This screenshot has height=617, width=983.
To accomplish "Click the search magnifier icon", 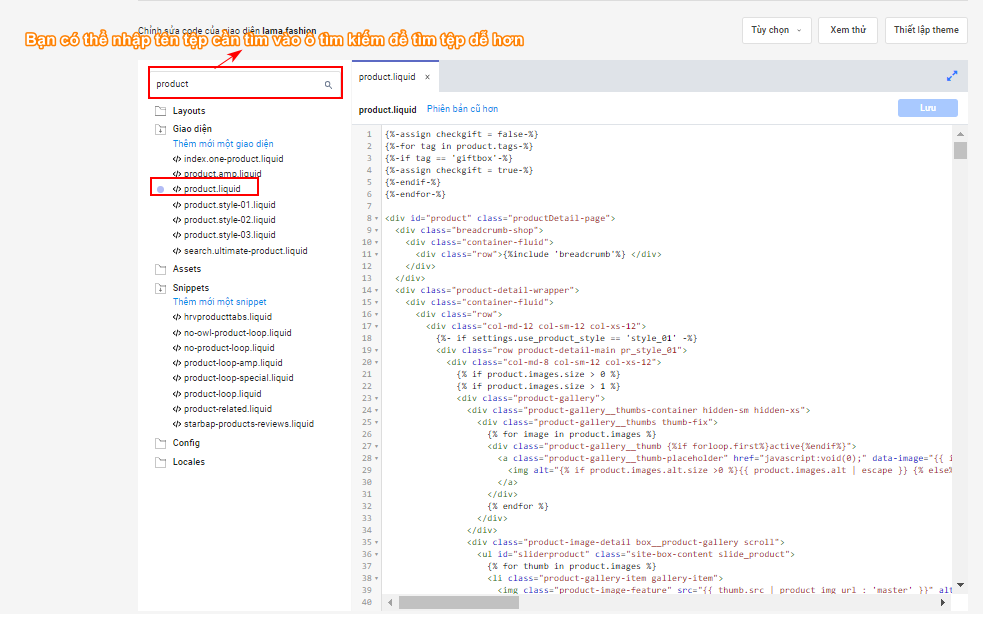I will [328, 85].
